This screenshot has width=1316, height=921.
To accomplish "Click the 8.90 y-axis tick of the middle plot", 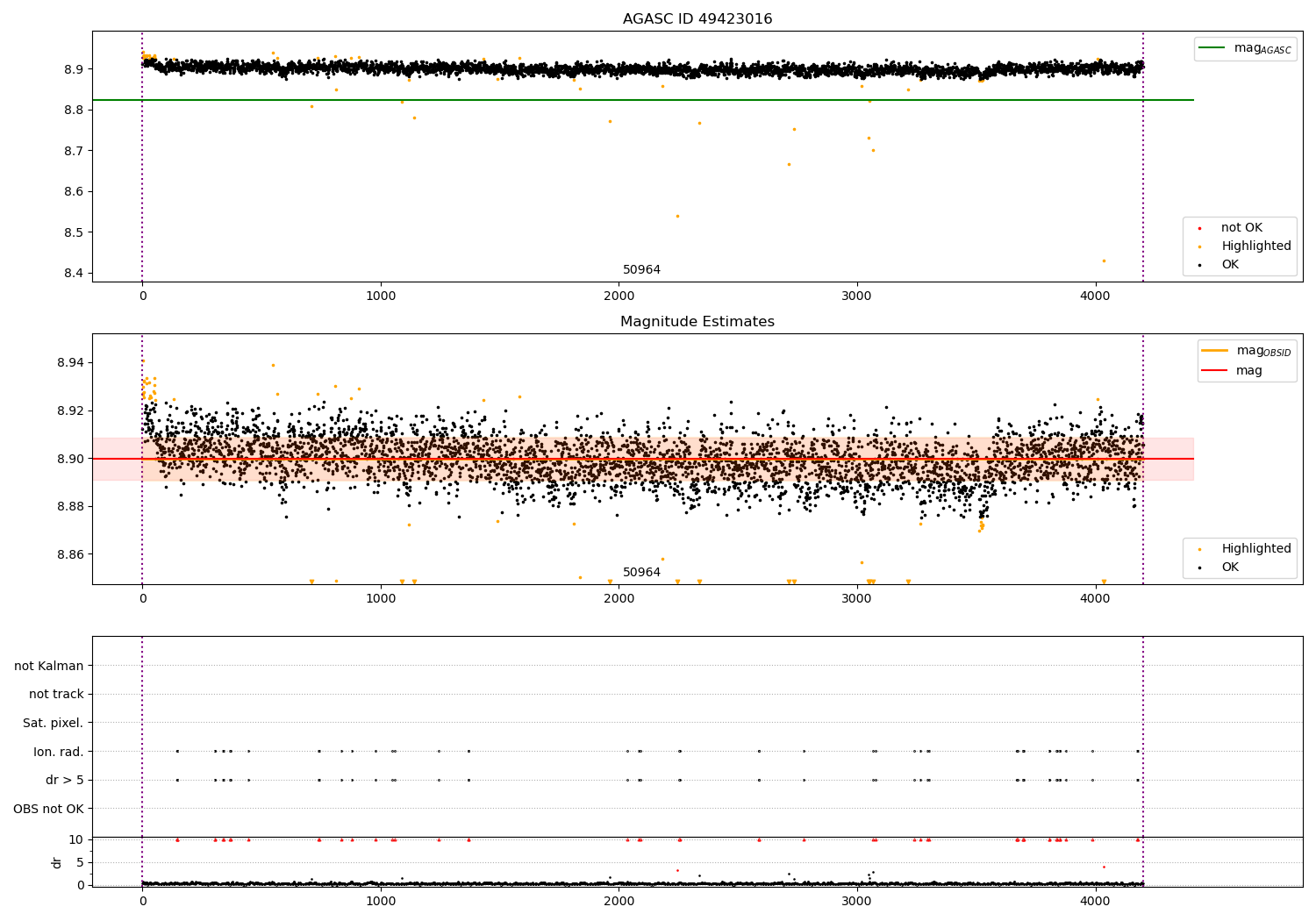I will click(72, 459).
